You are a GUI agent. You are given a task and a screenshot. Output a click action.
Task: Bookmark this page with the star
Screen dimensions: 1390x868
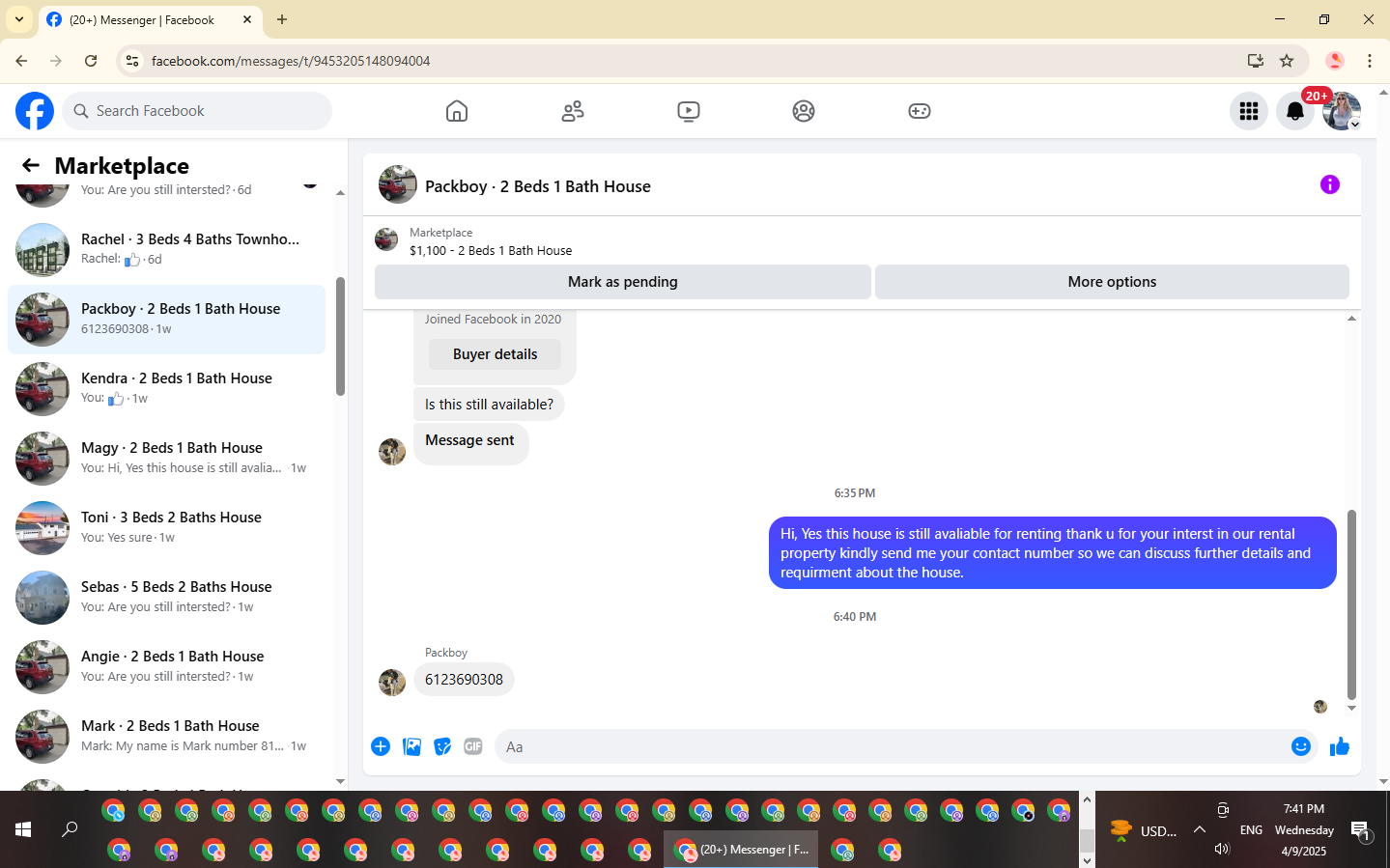coord(1287,61)
